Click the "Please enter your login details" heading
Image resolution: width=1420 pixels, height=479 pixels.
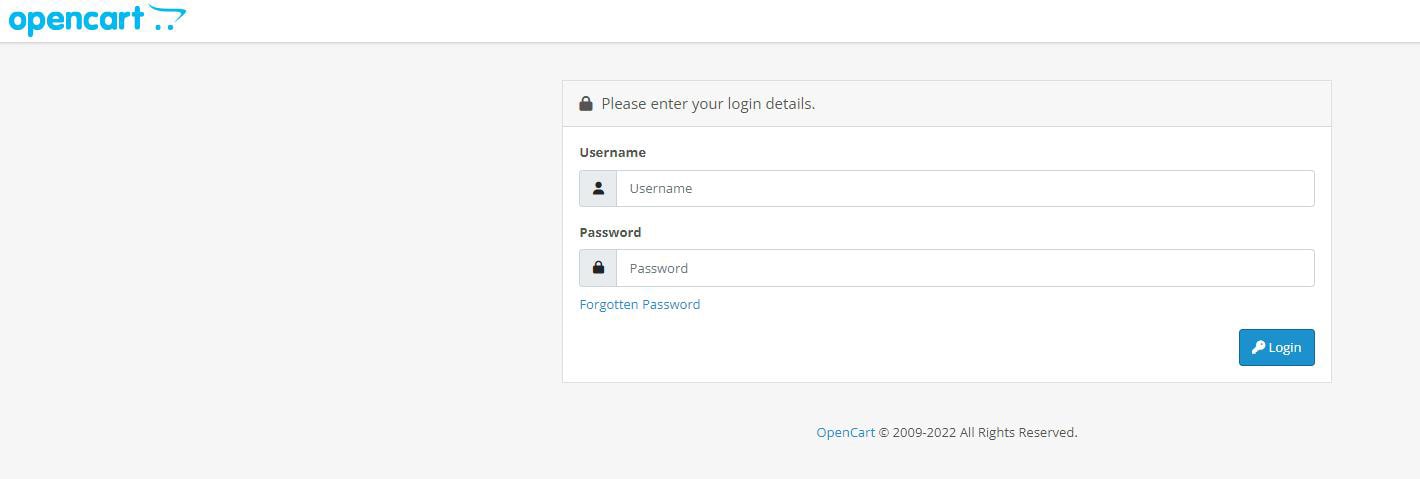708,104
